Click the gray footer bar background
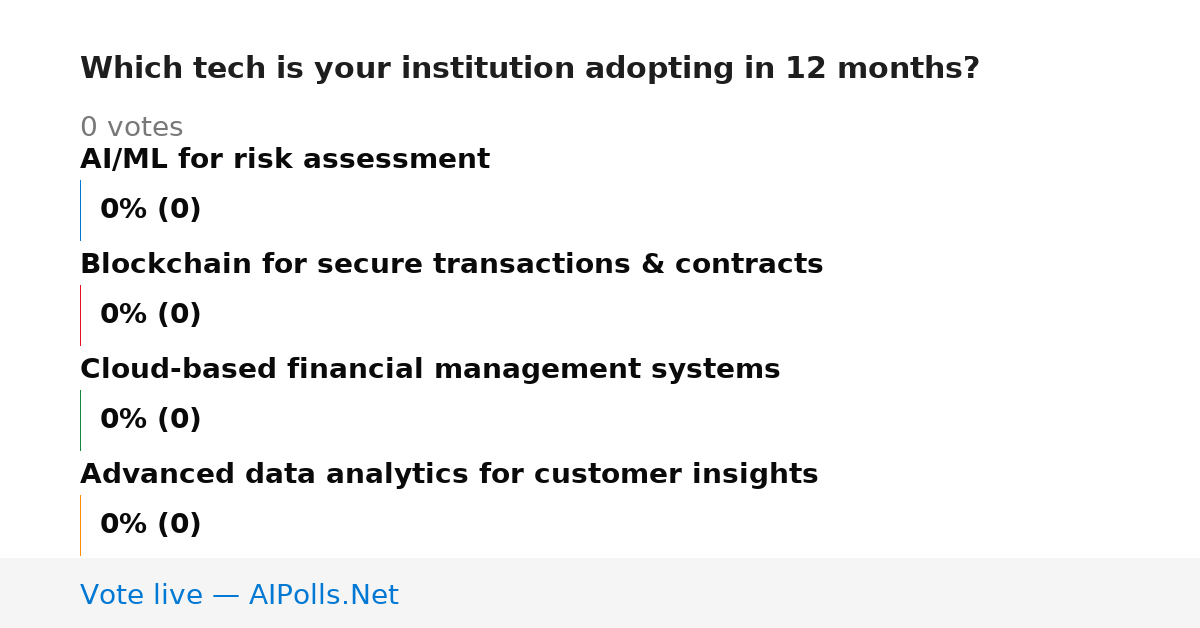The height and width of the screenshot is (628, 1200). (x=800, y=593)
